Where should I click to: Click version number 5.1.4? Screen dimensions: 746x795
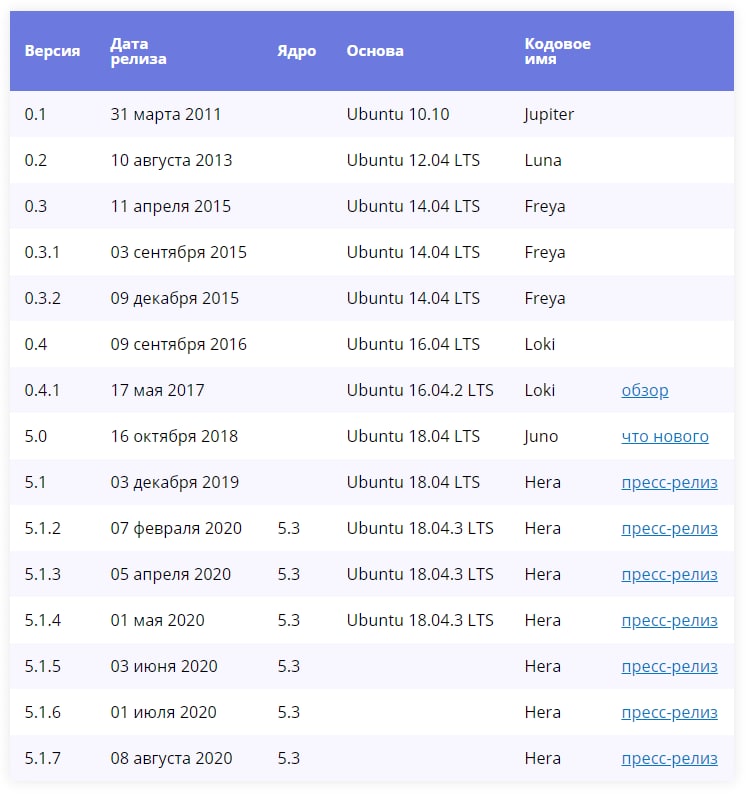click(42, 620)
